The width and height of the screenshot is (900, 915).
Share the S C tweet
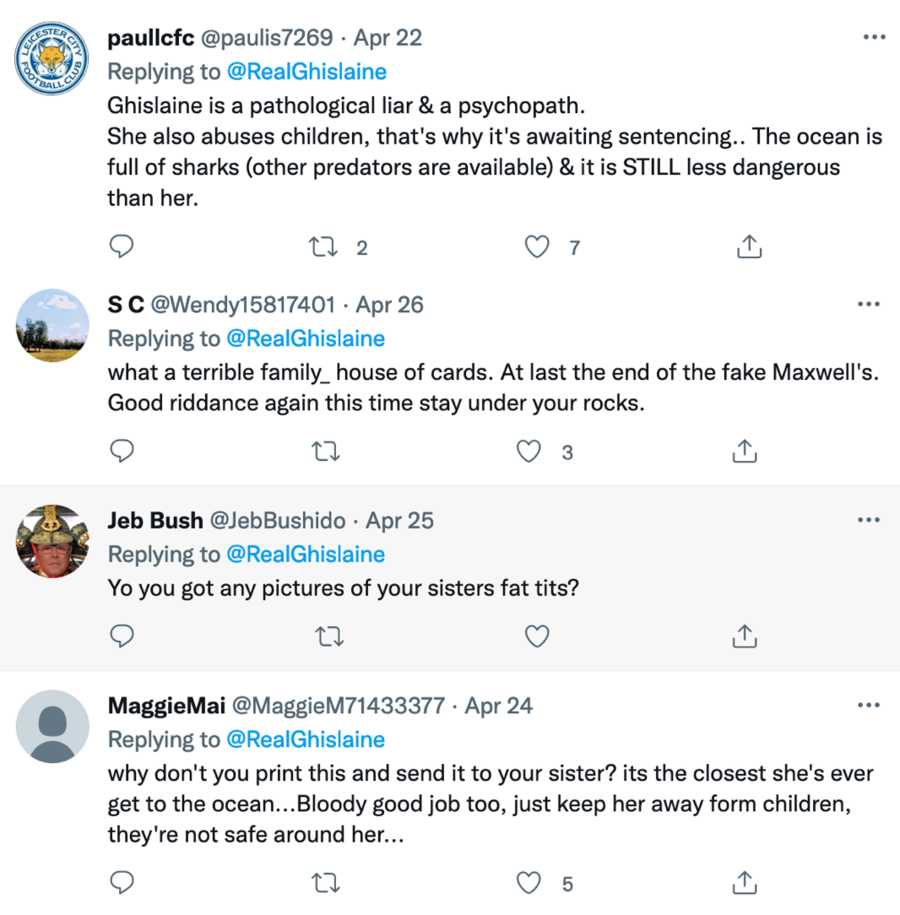[x=745, y=451]
